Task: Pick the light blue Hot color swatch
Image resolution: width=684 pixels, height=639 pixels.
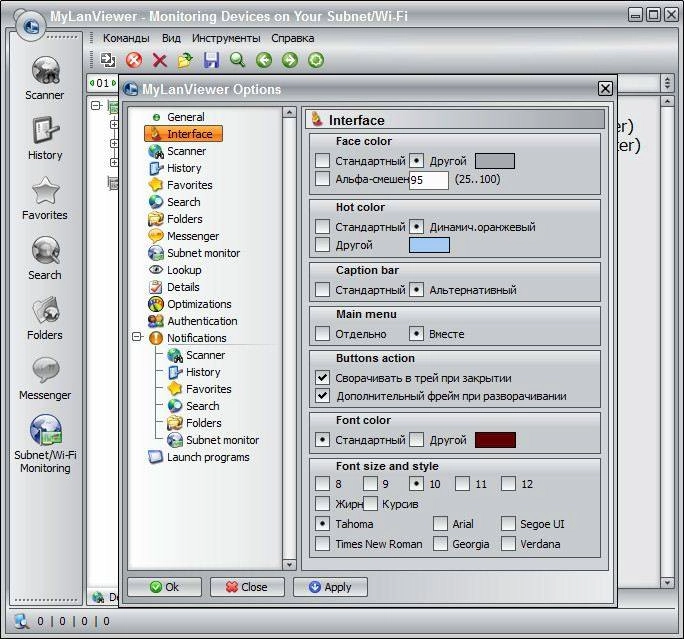Action: (429, 245)
